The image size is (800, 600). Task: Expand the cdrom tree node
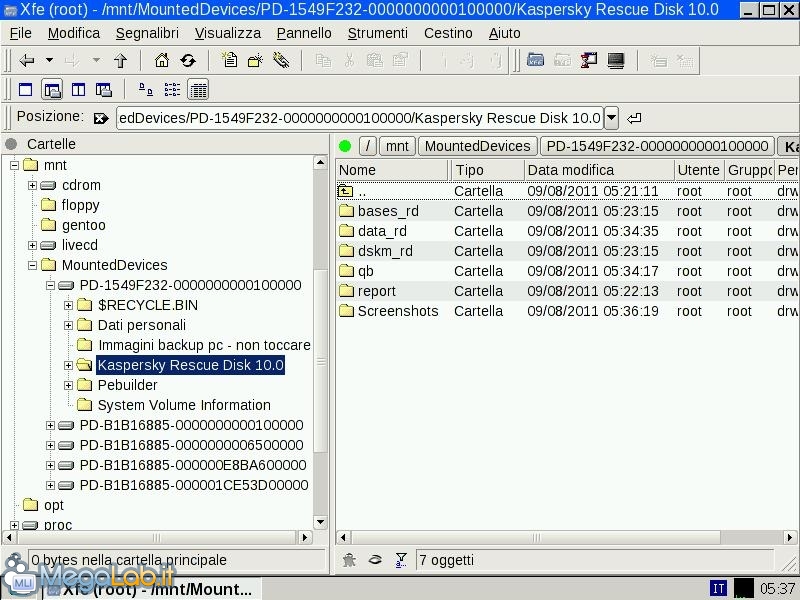(x=33, y=185)
